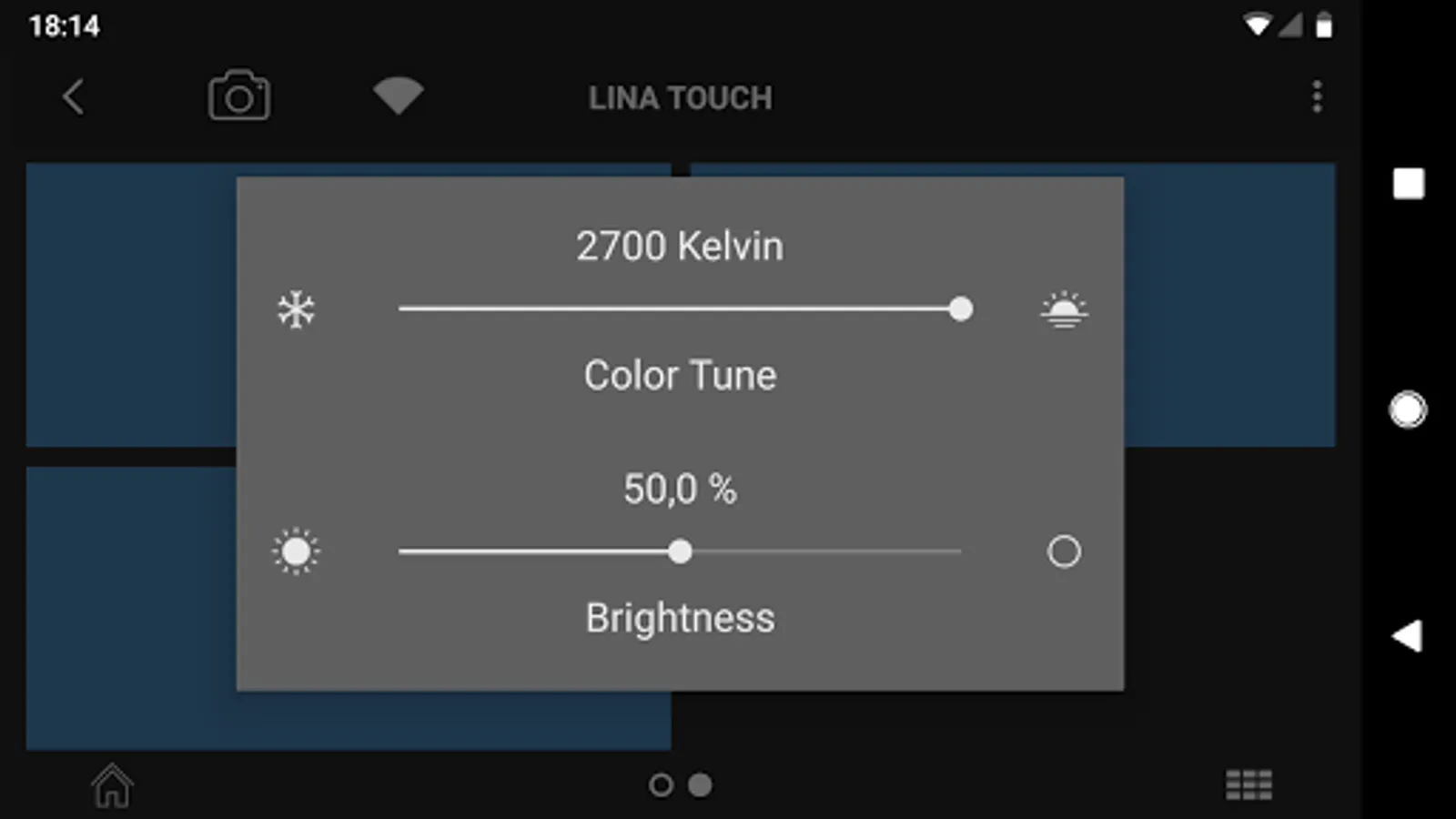The width and height of the screenshot is (1456, 819).
Task: Tap the snowflake cool white icon
Action: 296,309
